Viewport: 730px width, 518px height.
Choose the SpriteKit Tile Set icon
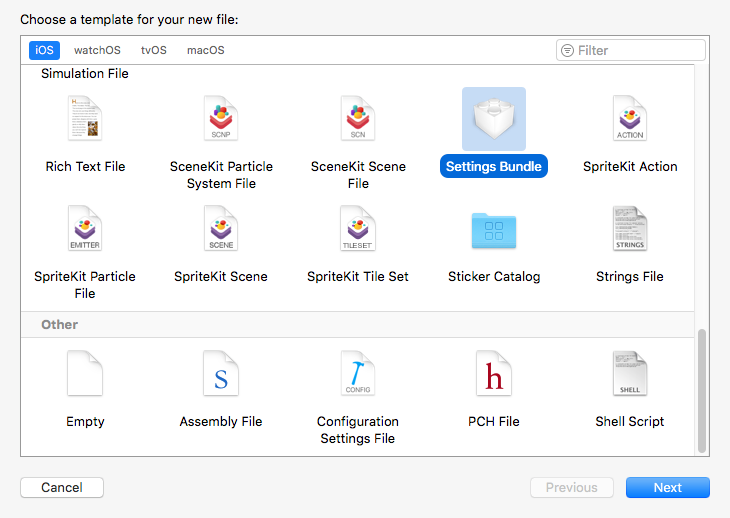click(x=358, y=229)
